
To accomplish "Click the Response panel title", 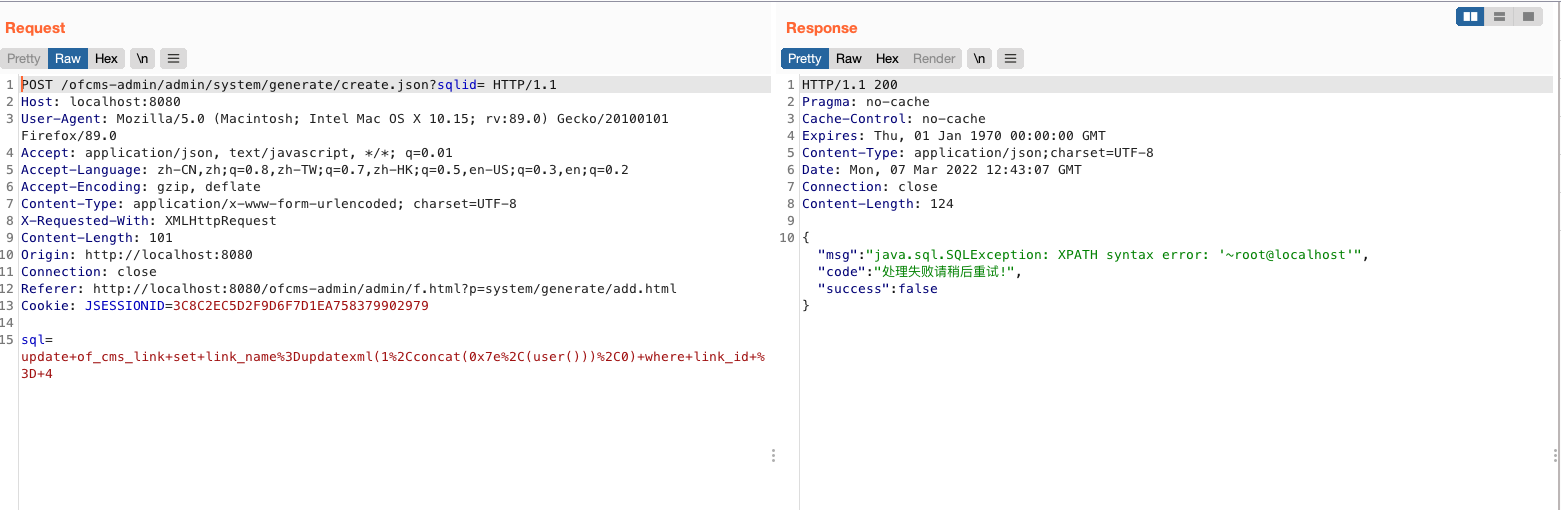I will point(822,28).
